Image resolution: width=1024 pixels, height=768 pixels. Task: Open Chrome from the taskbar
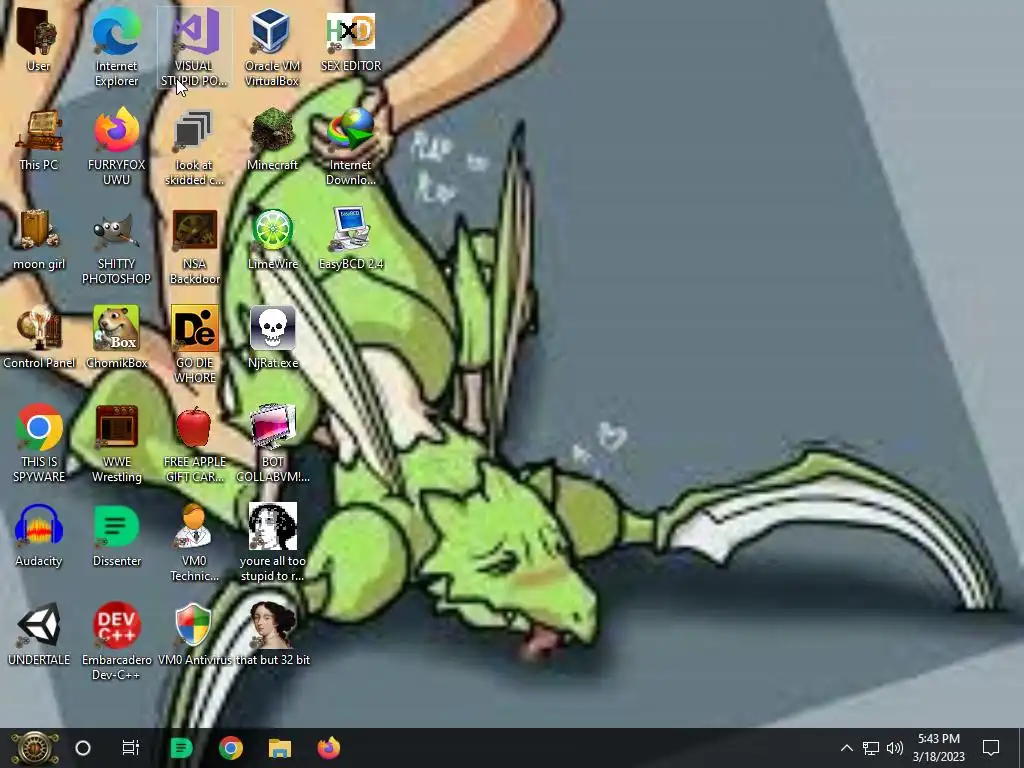tap(231, 748)
